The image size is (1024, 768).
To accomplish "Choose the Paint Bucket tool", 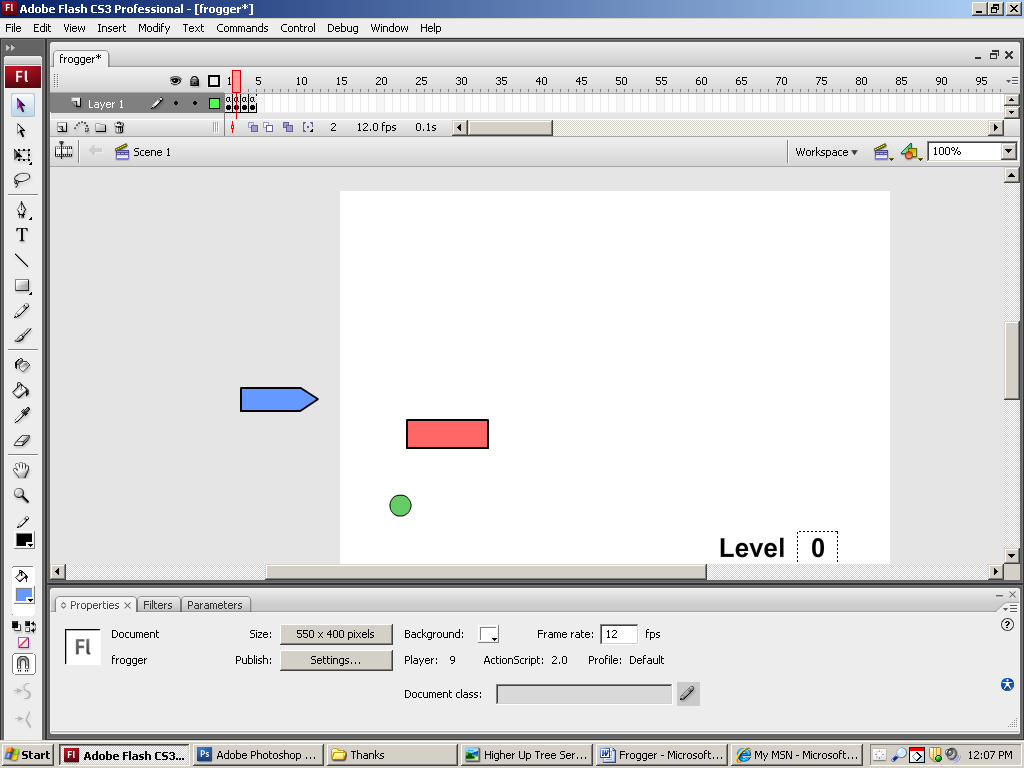I will (x=22, y=390).
